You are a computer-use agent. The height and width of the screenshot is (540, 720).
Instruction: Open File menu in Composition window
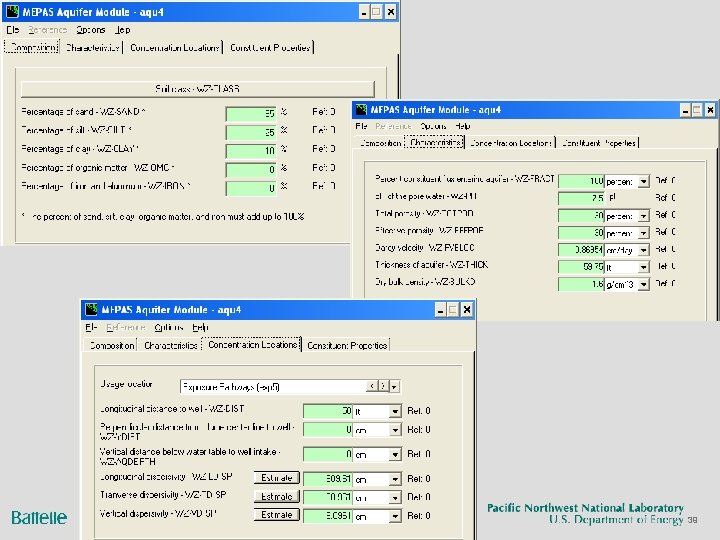pos(13,30)
